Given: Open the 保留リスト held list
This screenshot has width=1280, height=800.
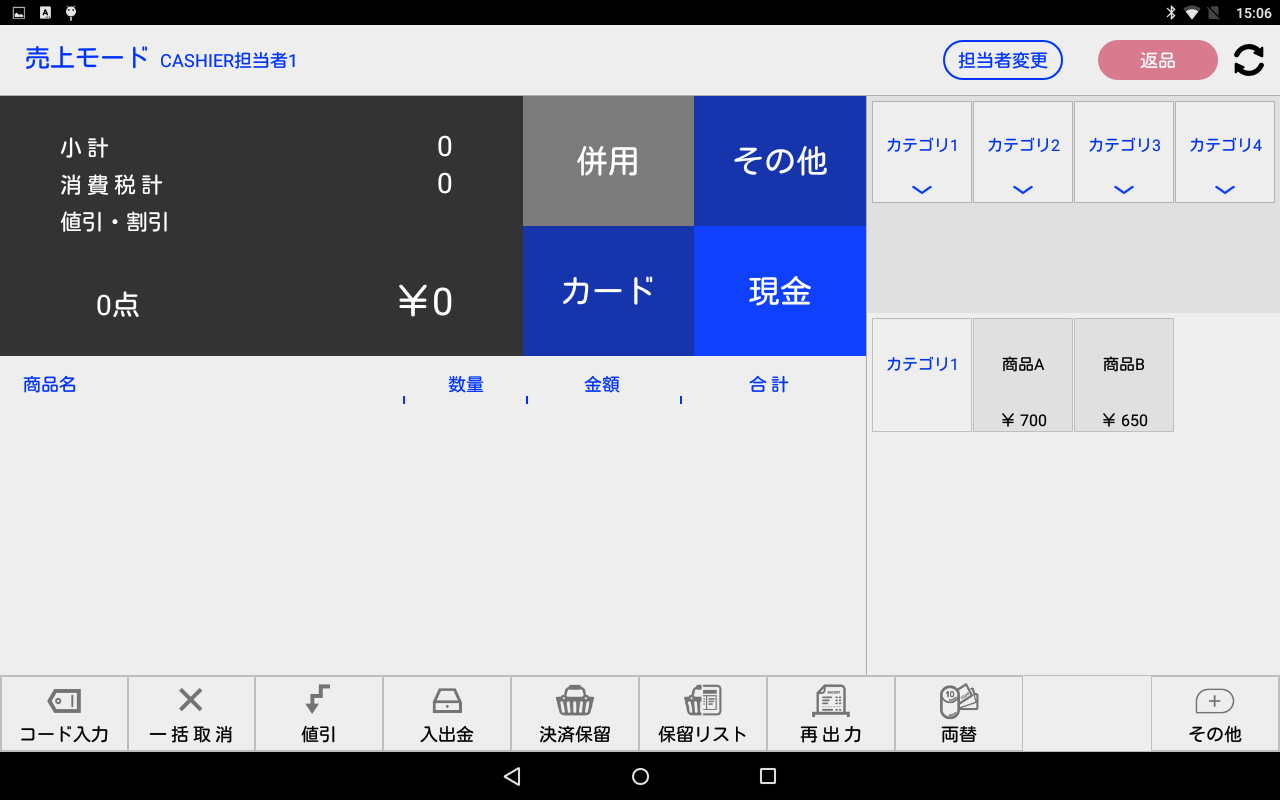Looking at the screenshot, I should 703,714.
